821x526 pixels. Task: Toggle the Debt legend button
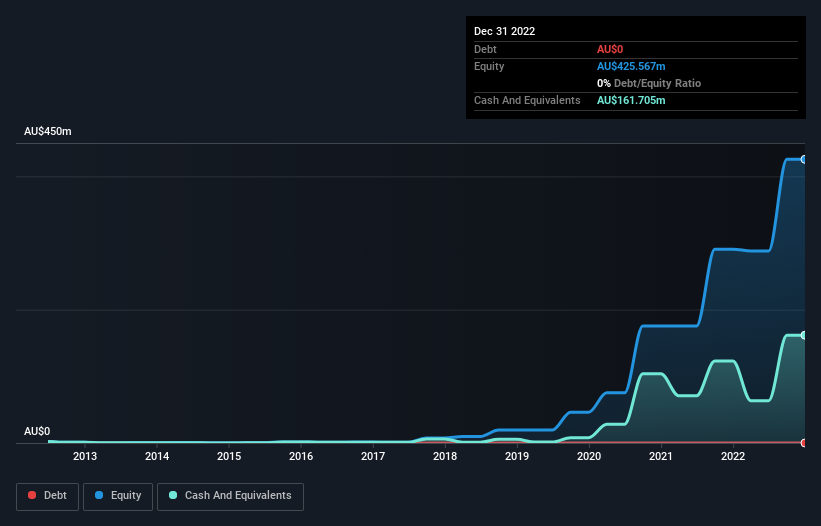coord(47,496)
